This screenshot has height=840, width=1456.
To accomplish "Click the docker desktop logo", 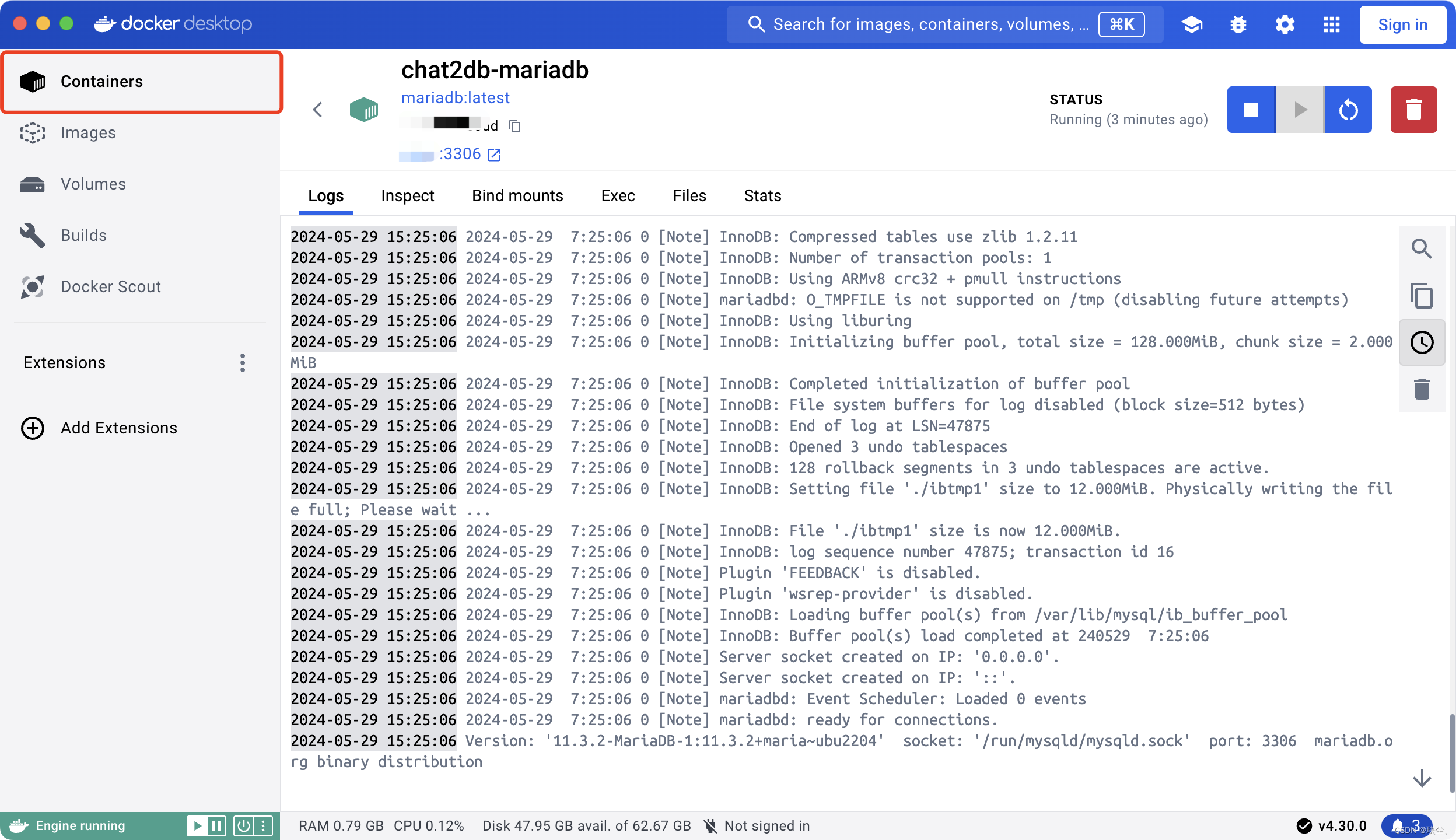I will coord(173,24).
